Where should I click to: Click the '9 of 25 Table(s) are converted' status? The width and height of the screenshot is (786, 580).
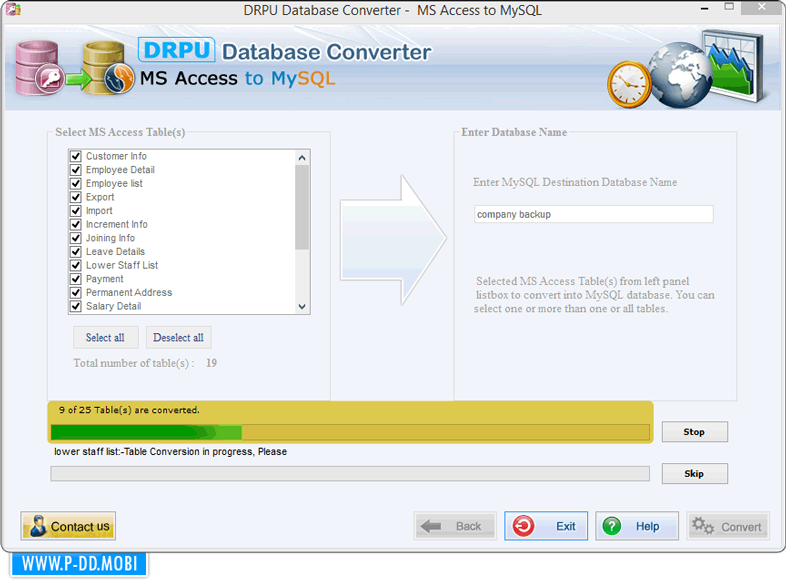(x=129, y=410)
